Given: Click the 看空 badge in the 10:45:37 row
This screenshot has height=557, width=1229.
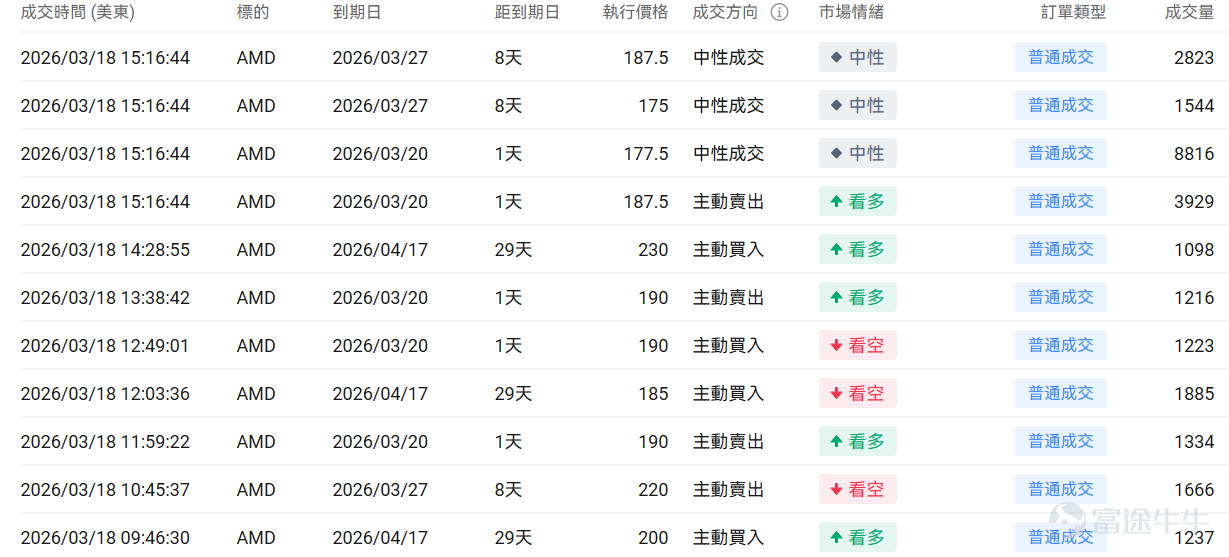Looking at the screenshot, I should click(857, 490).
